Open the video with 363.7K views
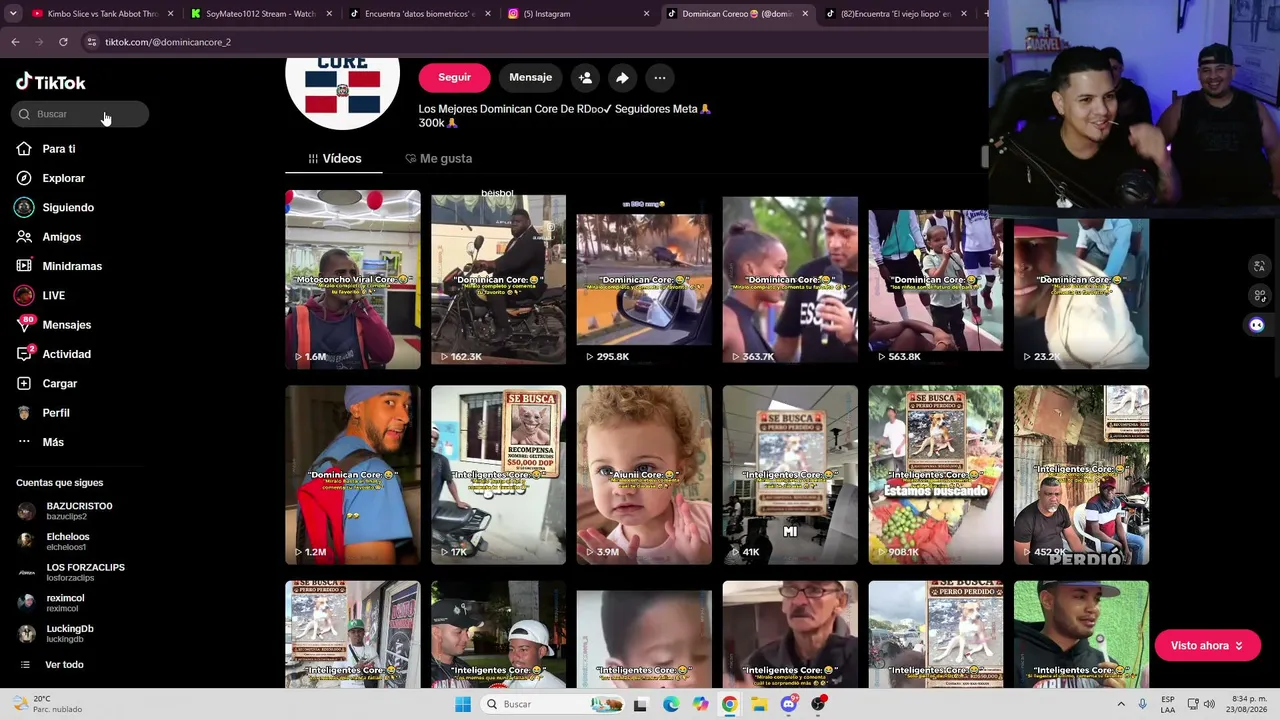1280x720 pixels. pyautogui.click(x=790, y=279)
